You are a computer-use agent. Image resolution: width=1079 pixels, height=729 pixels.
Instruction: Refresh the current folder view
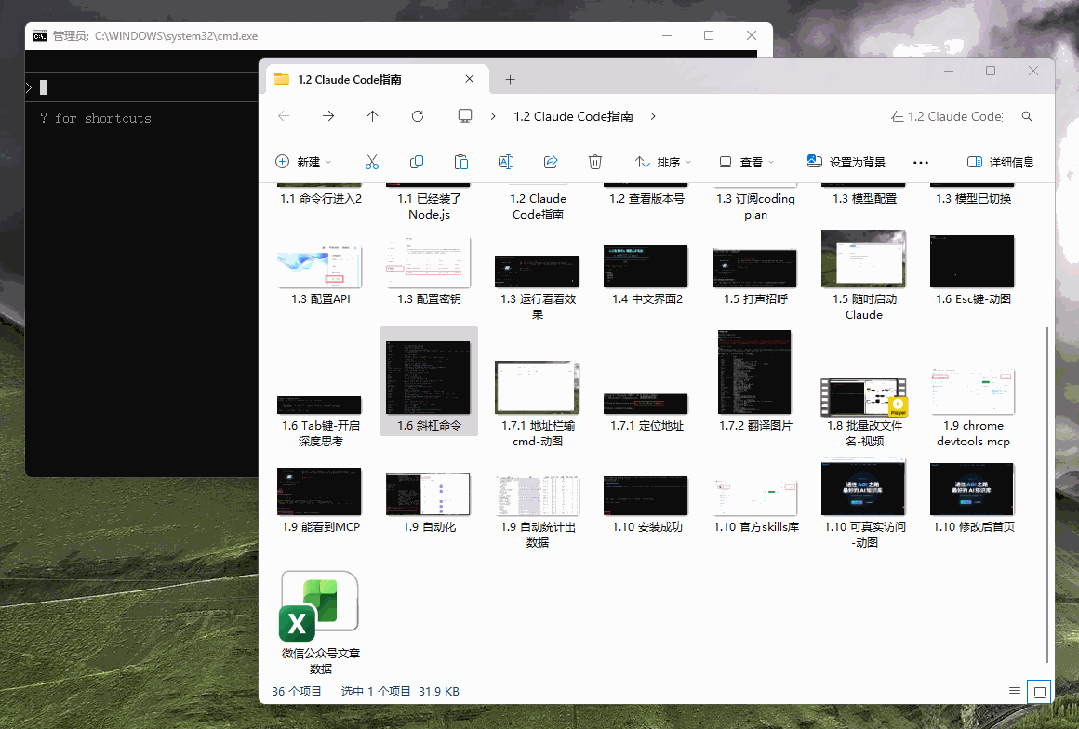(x=417, y=116)
